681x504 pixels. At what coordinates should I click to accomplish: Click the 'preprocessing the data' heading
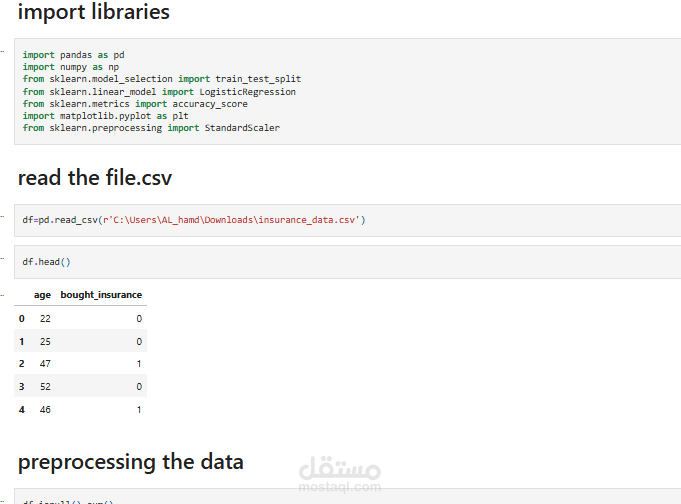click(130, 462)
